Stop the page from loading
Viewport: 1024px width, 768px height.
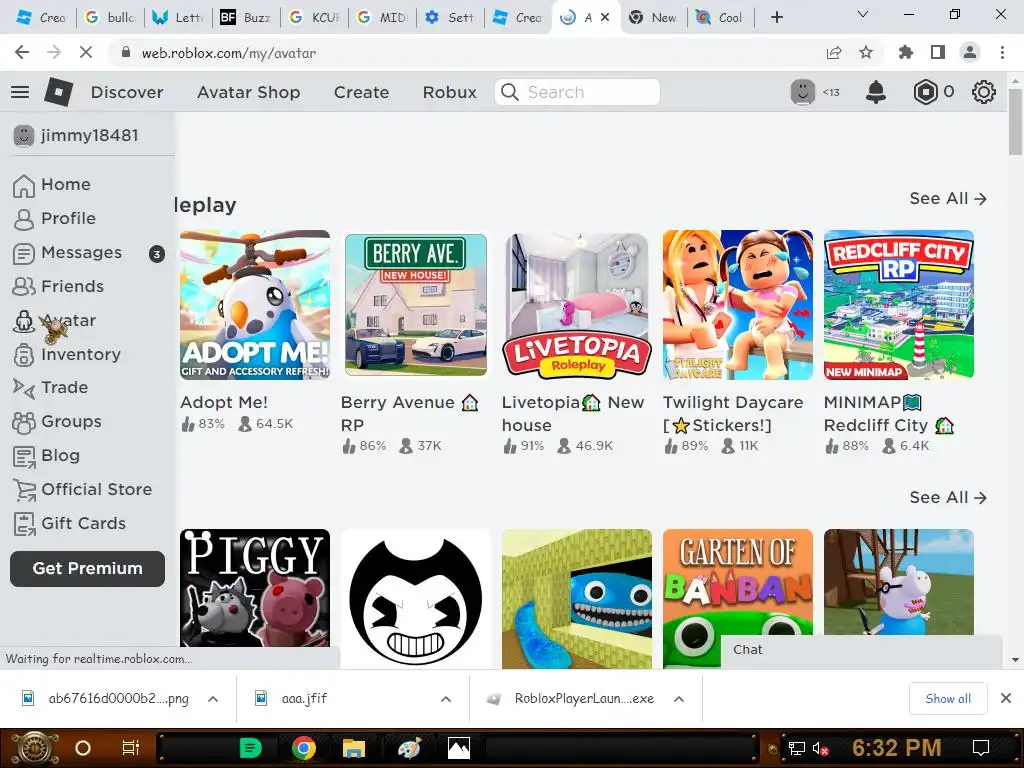(86, 53)
